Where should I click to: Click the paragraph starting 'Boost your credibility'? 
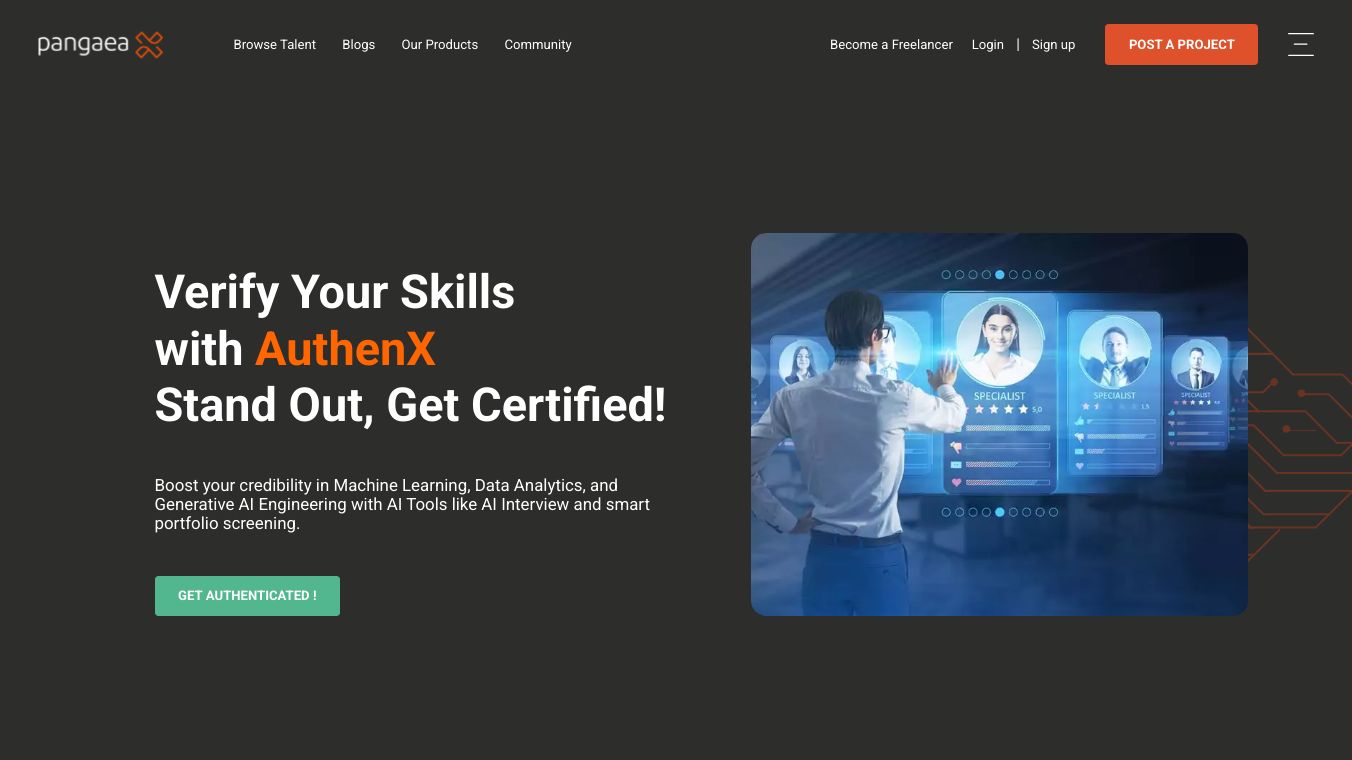(x=402, y=505)
